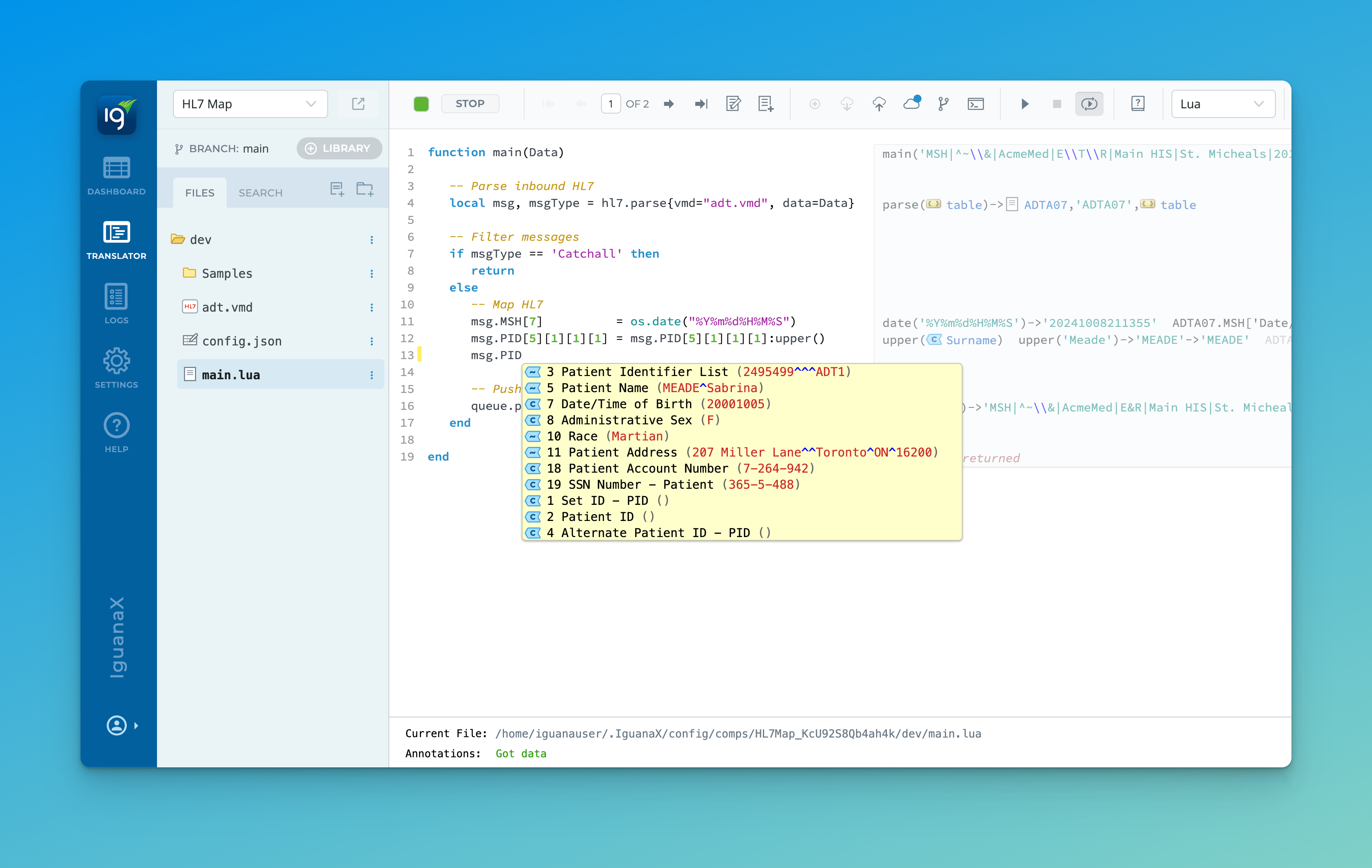1372x868 pixels.
Task: Open the help book icon in toolbar
Action: pos(1138,104)
